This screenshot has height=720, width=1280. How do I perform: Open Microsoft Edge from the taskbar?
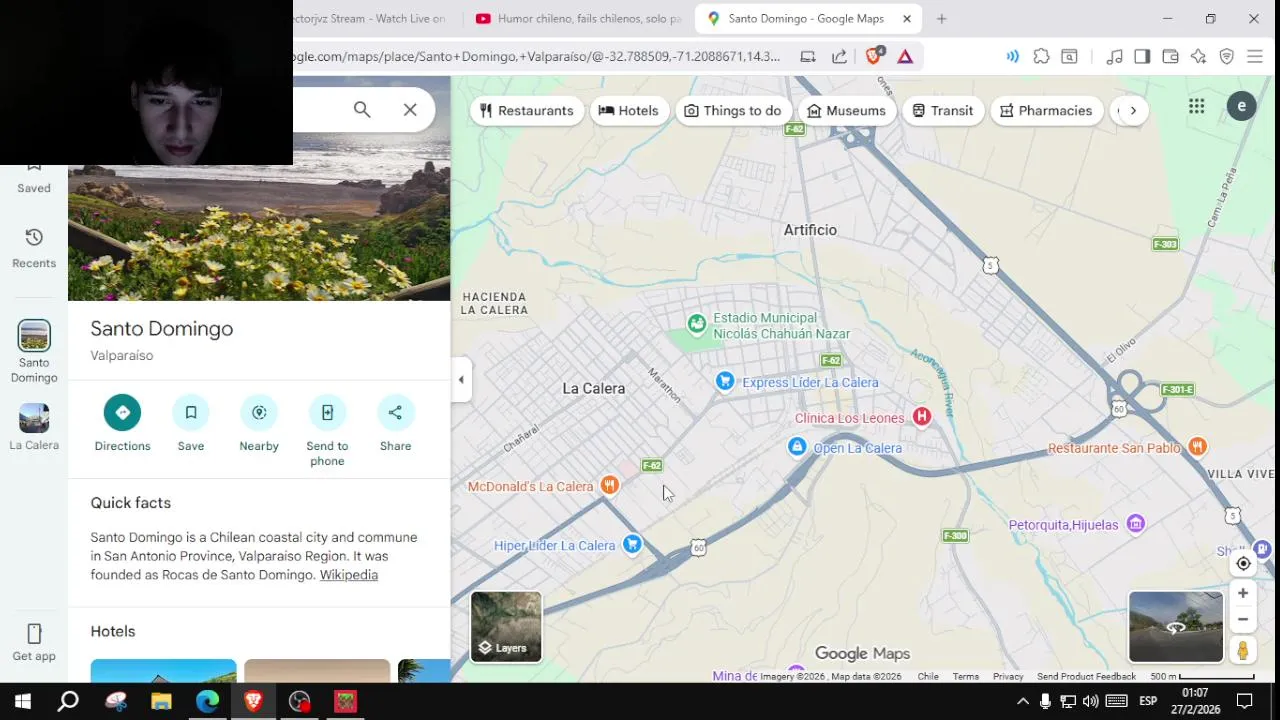[x=207, y=701]
